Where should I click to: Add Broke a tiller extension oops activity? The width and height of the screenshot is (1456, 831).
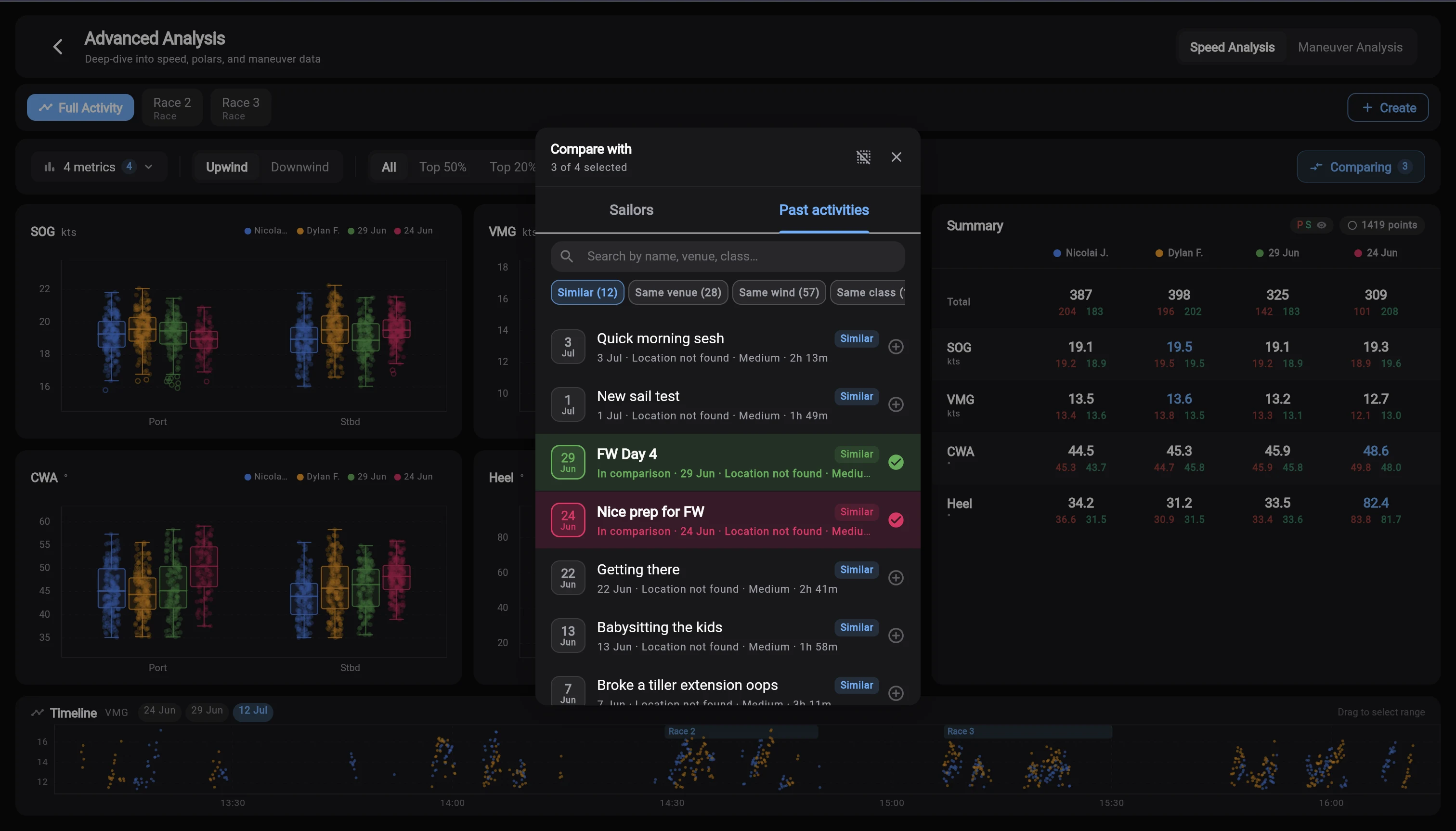[x=896, y=693]
